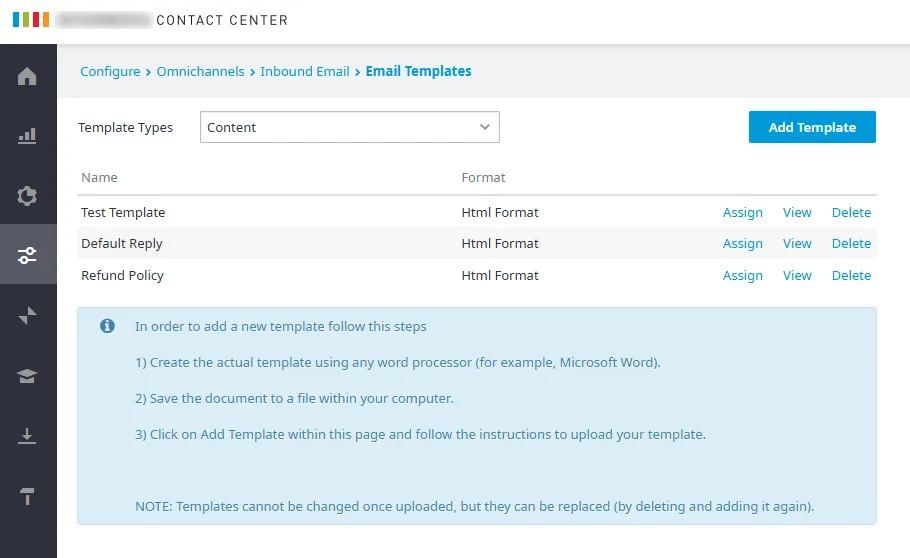Viewport: 910px width, 558px height.
Task: Assign the Refund Policy template
Action: coord(742,276)
